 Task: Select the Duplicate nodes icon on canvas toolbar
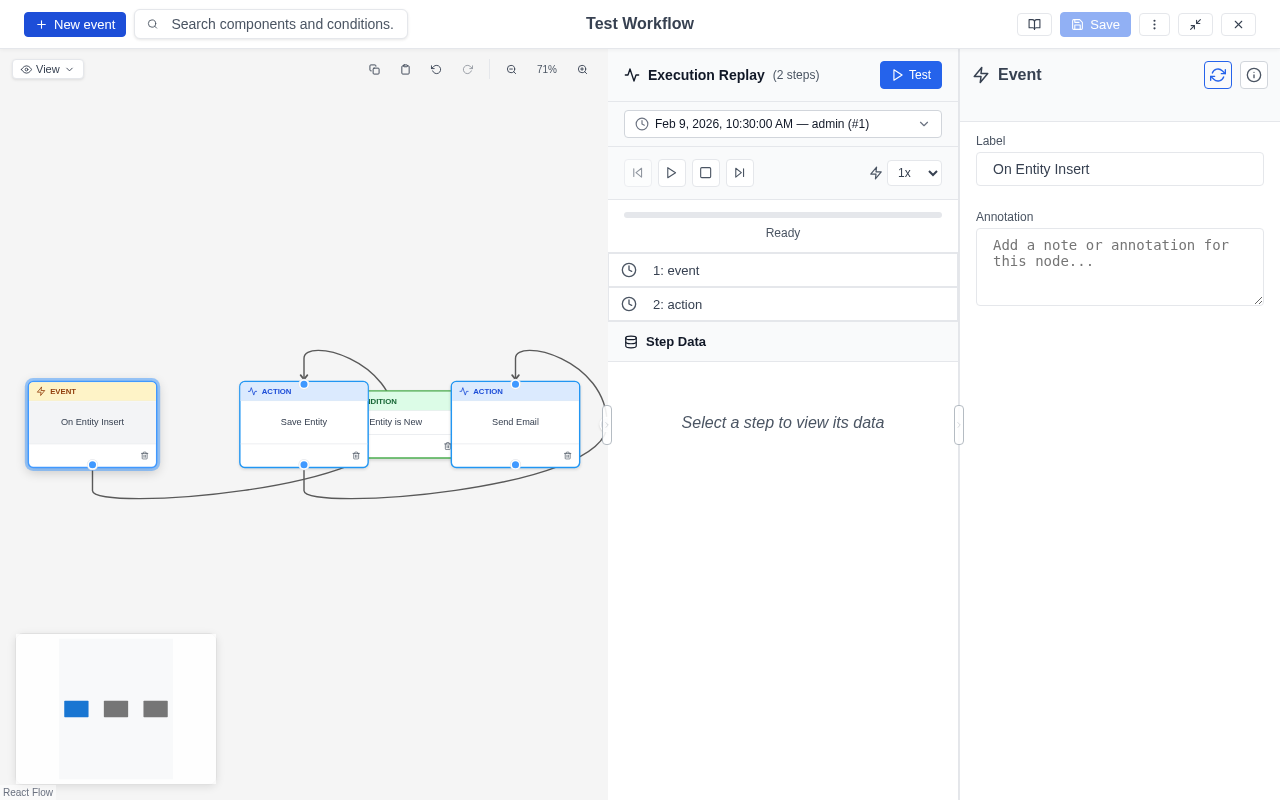click(x=375, y=69)
